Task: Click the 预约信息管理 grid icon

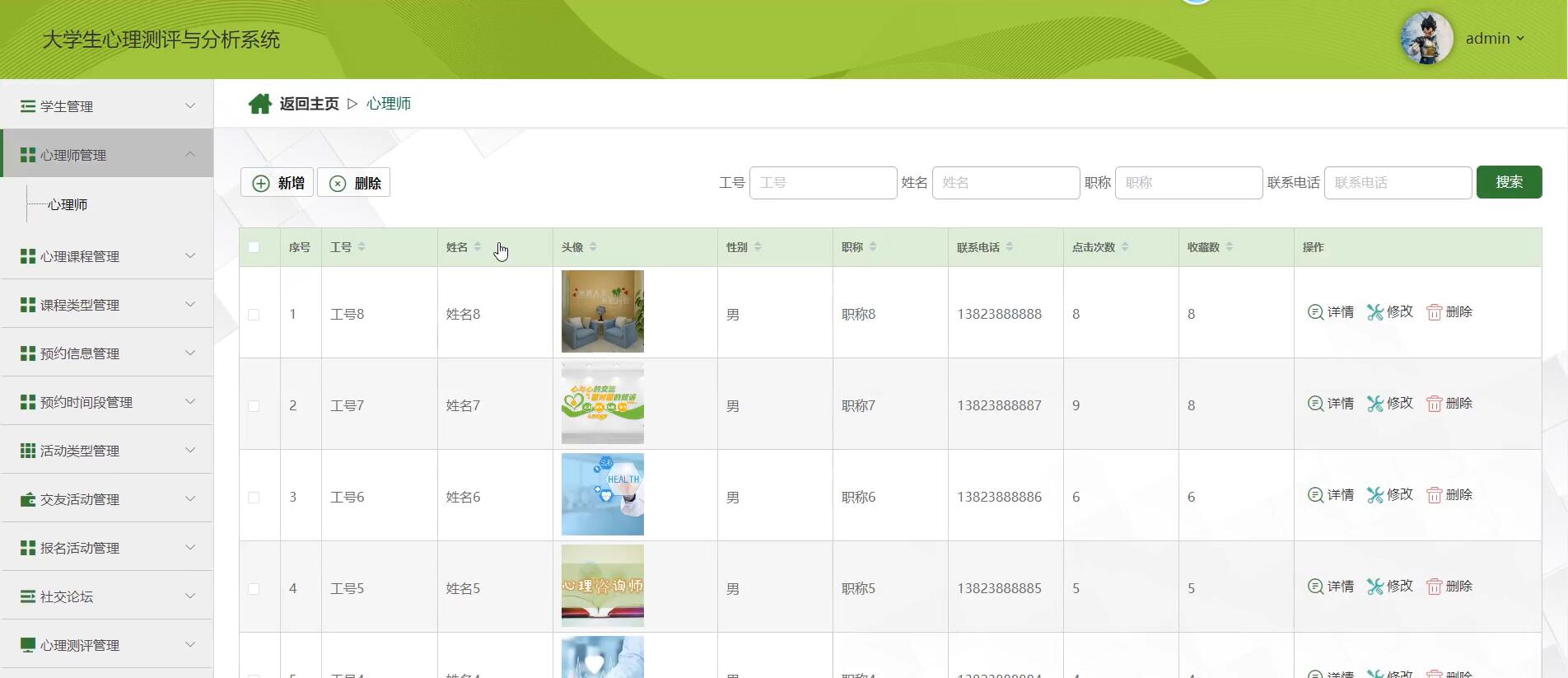Action: [28, 353]
